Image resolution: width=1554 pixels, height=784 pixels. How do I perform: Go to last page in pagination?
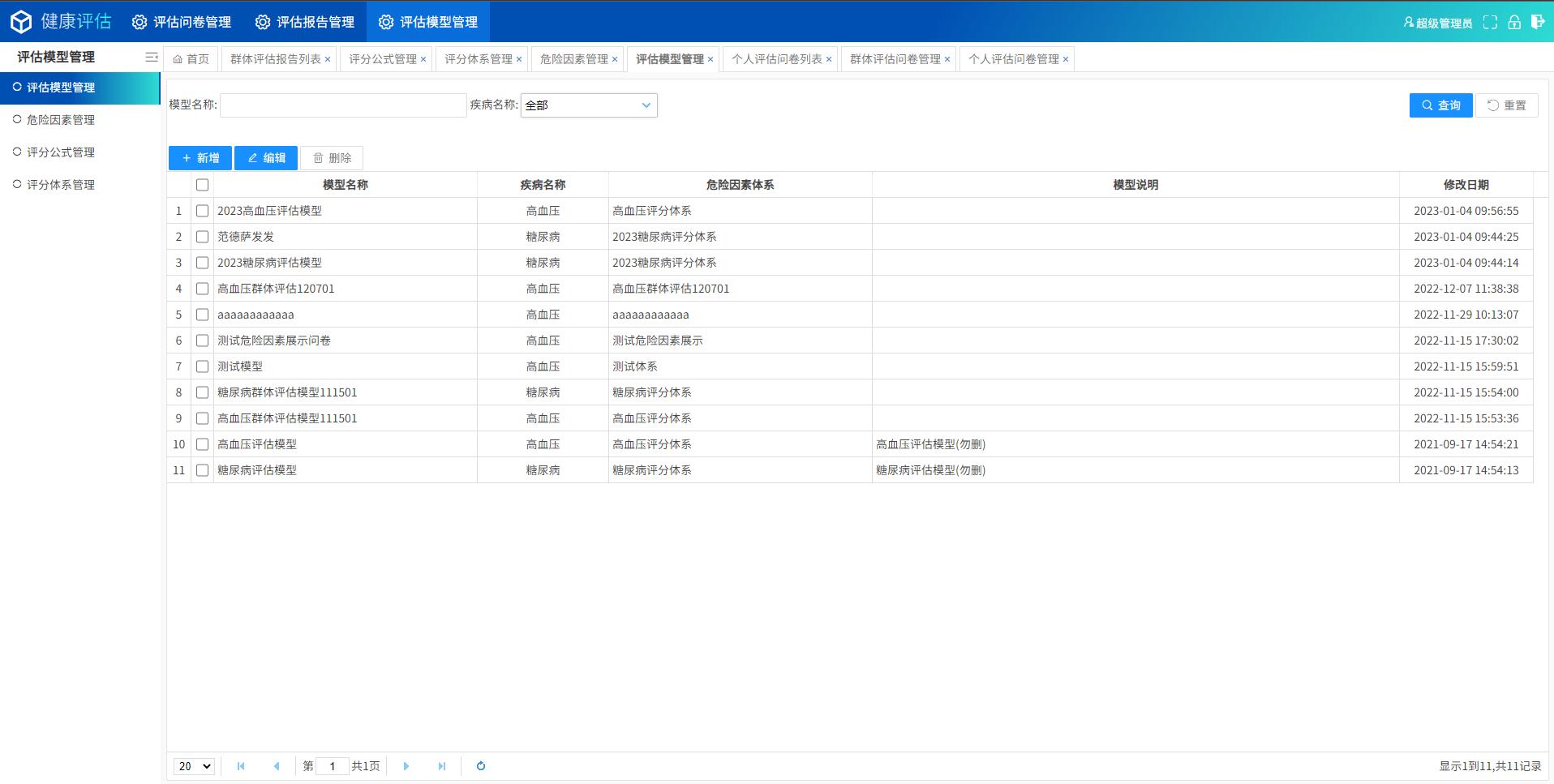[x=442, y=766]
